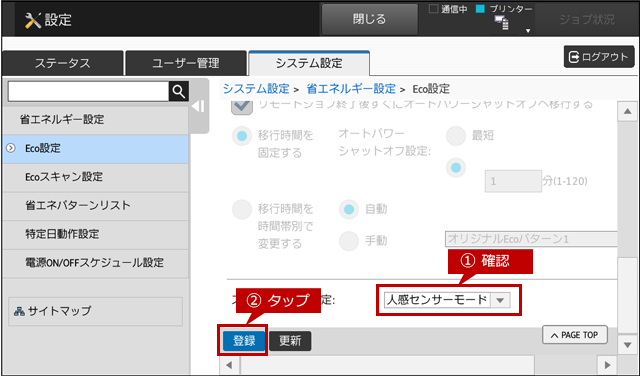Click the vertical scrollbar thumb
This screenshot has height=376, width=640.
coord(627,295)
